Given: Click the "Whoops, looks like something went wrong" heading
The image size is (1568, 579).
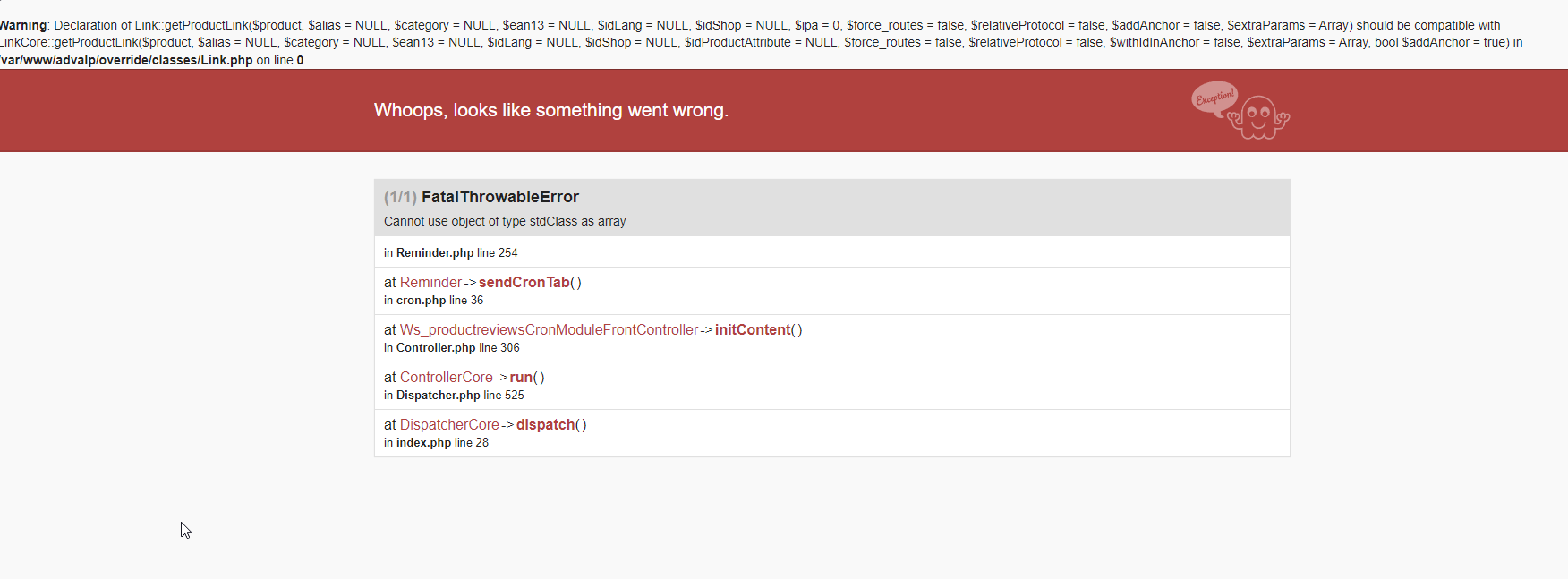Looking at the screenshot, I should point(550,110).
